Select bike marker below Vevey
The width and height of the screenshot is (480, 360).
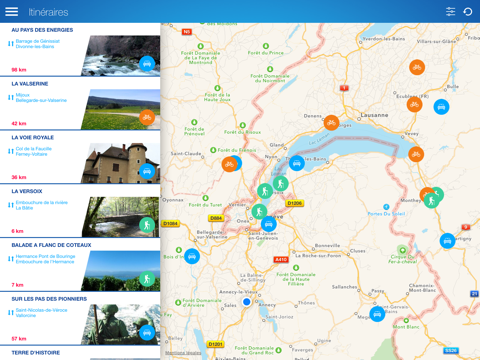point(416,154)
